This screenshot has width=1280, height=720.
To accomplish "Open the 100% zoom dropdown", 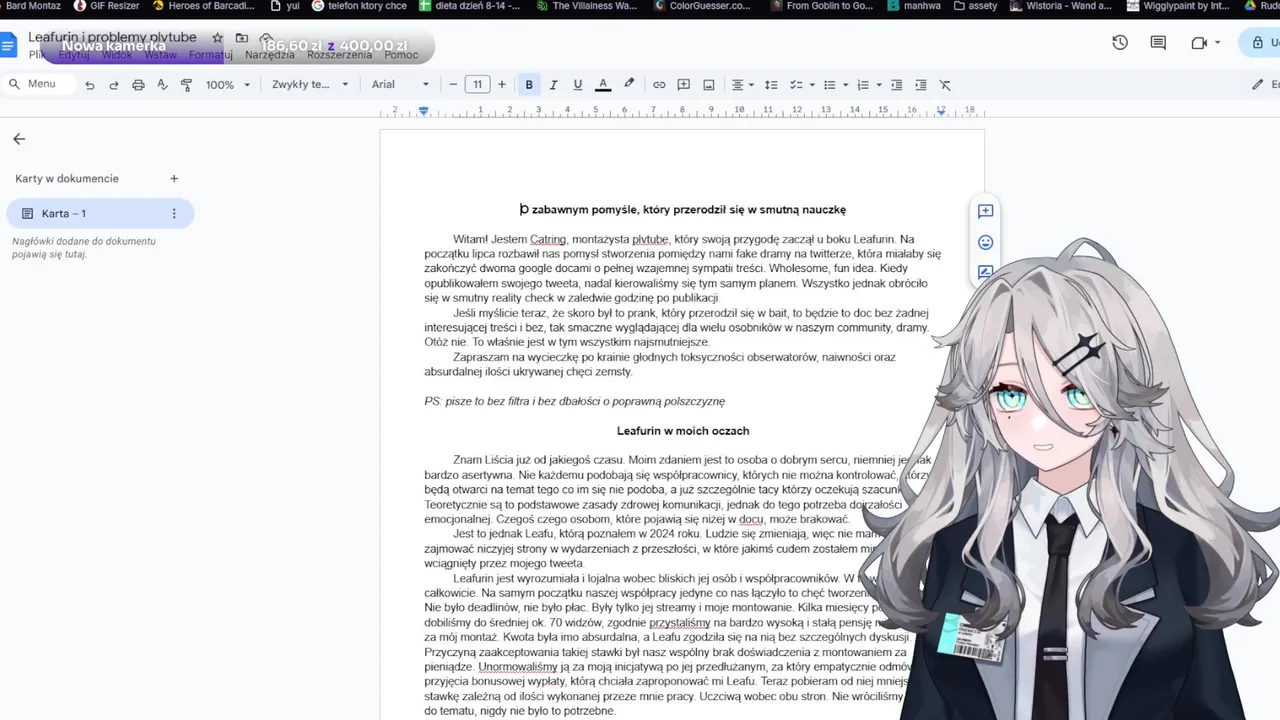I will pos(228,85).
